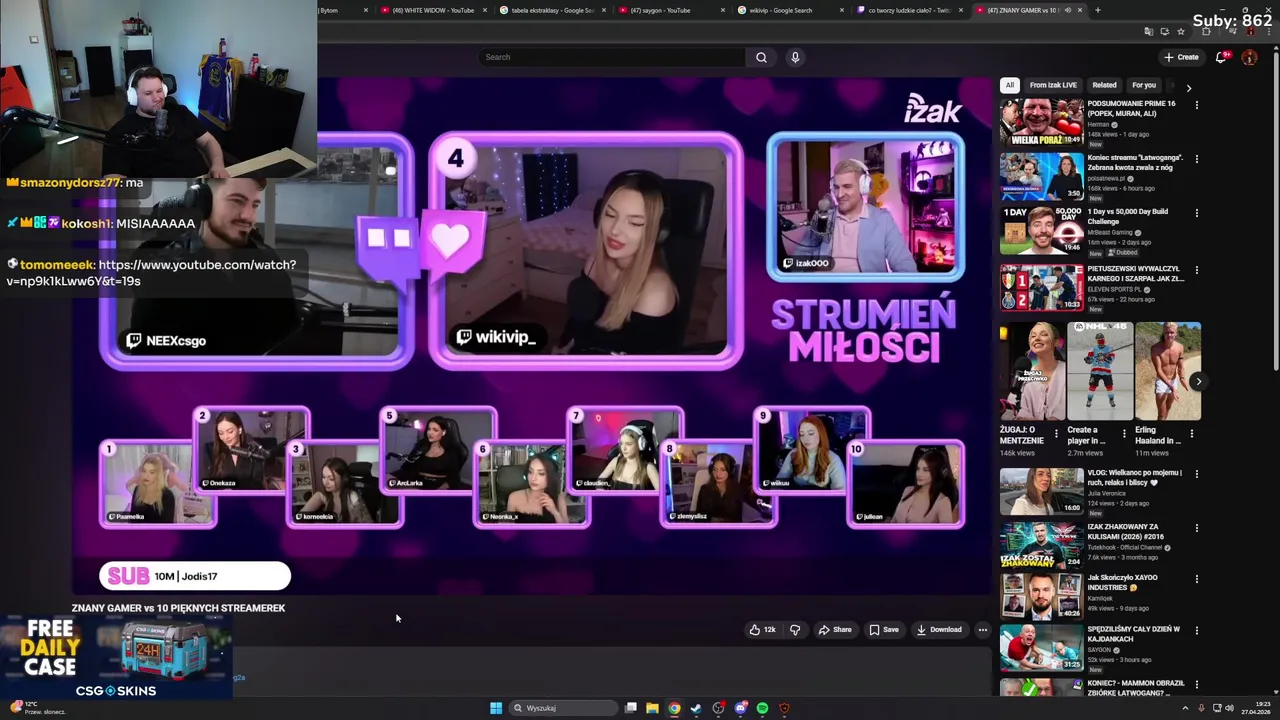This screenshot has height=720, width=1280.
Task: Show more filter chips with arrow
Action: pos(1189,88)
